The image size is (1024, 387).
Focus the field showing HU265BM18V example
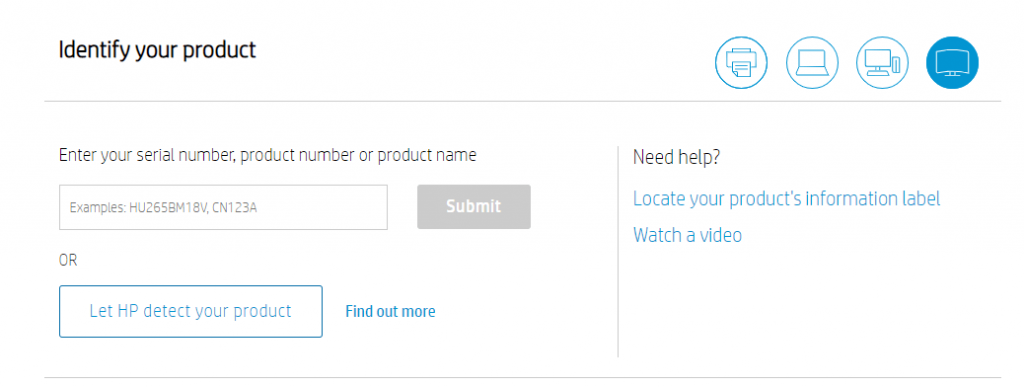223,207
